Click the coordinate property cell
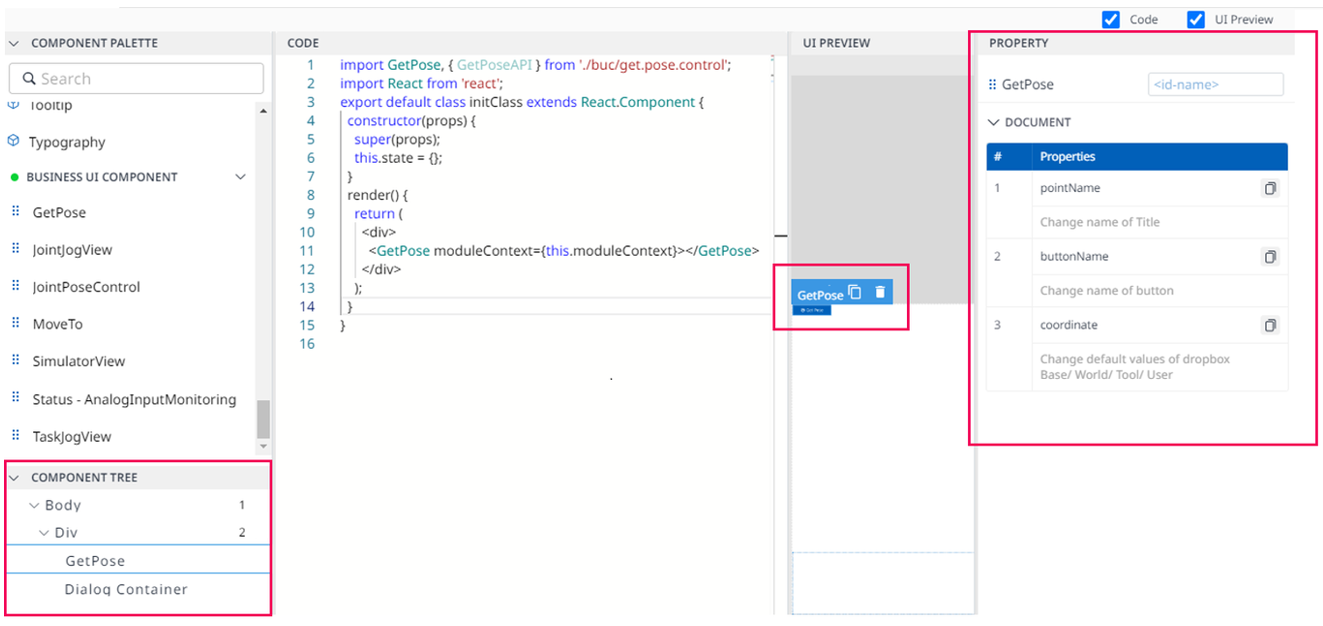 pyautogui.click(x=1160, y=325)
